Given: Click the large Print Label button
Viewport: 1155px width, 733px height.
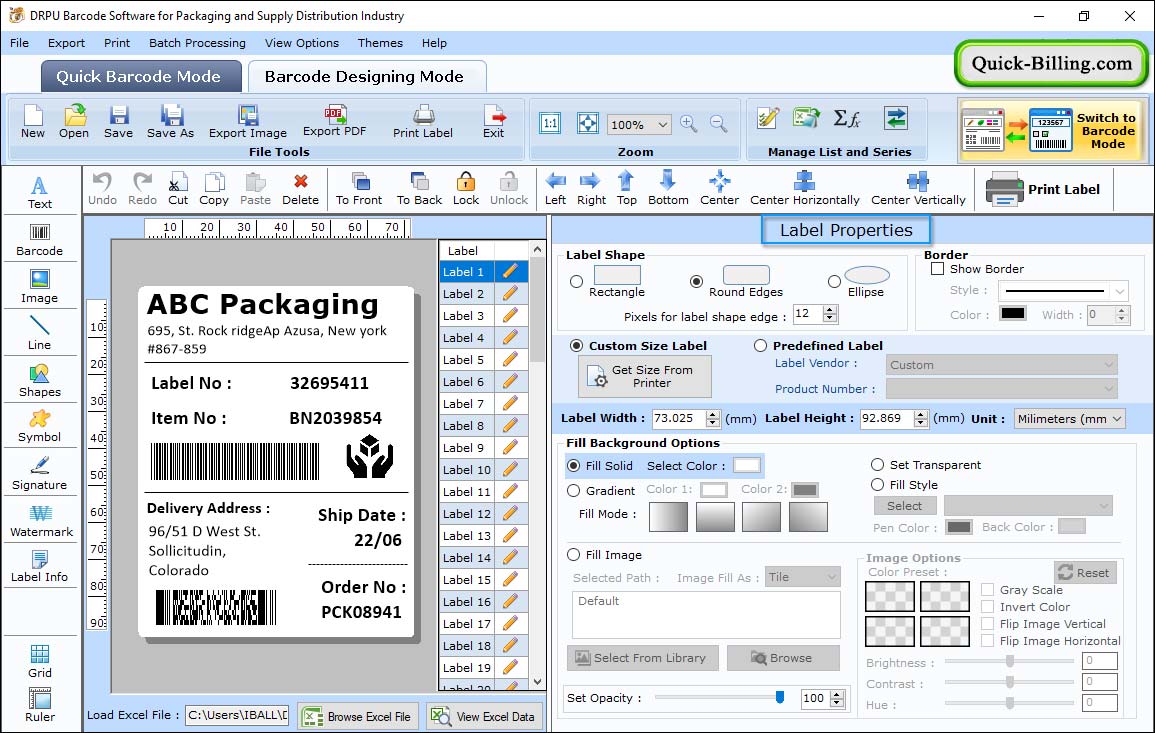Looking at the screenshot, I should (1043, 189).
